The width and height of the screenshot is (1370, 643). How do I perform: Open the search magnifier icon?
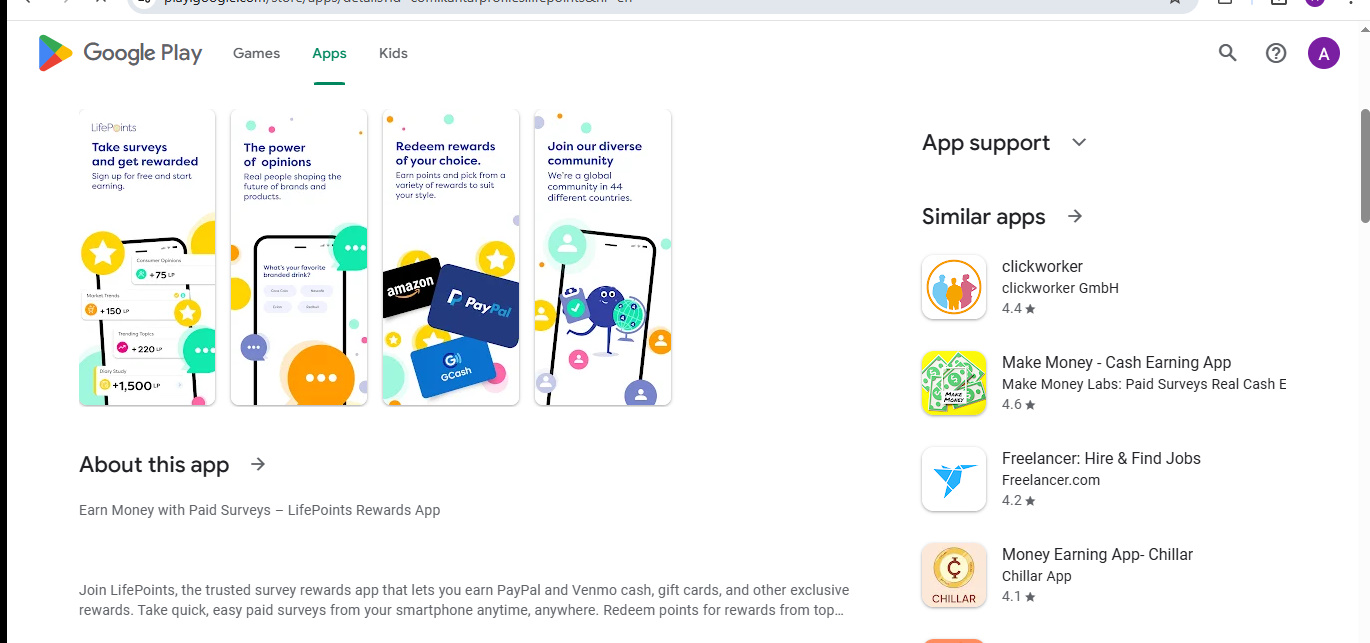[x=1228, y=53]
